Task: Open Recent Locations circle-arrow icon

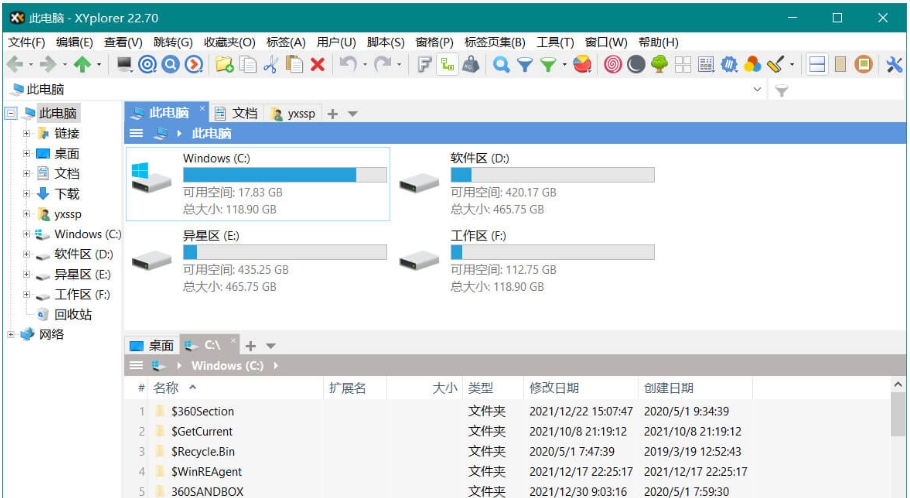Action: (194, 64)
